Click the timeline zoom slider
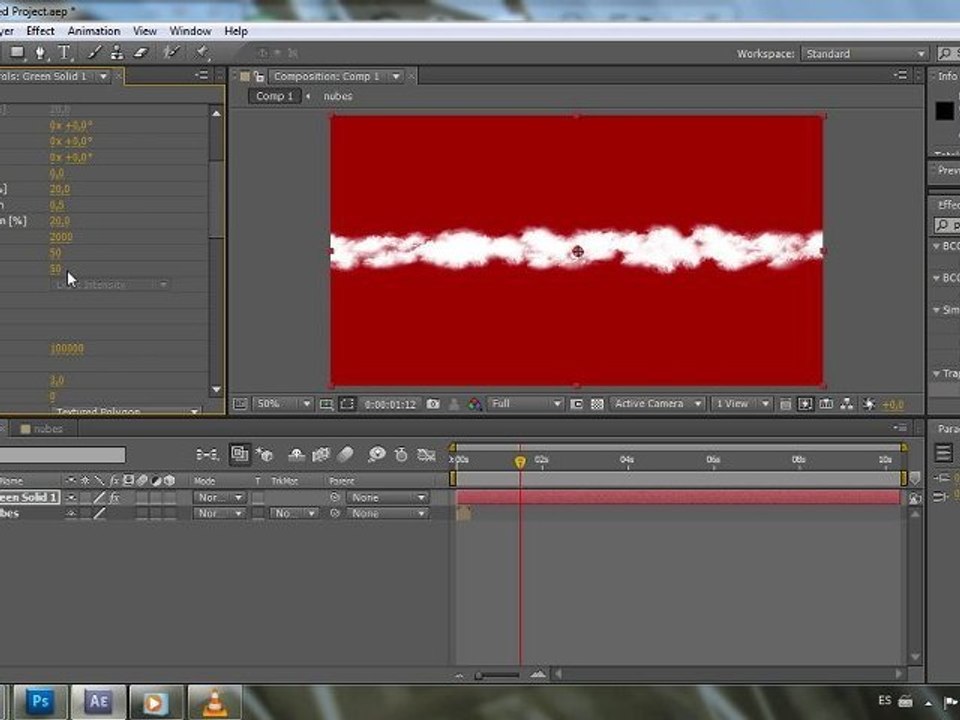960x720 pixels. click(x=497, y=675)
